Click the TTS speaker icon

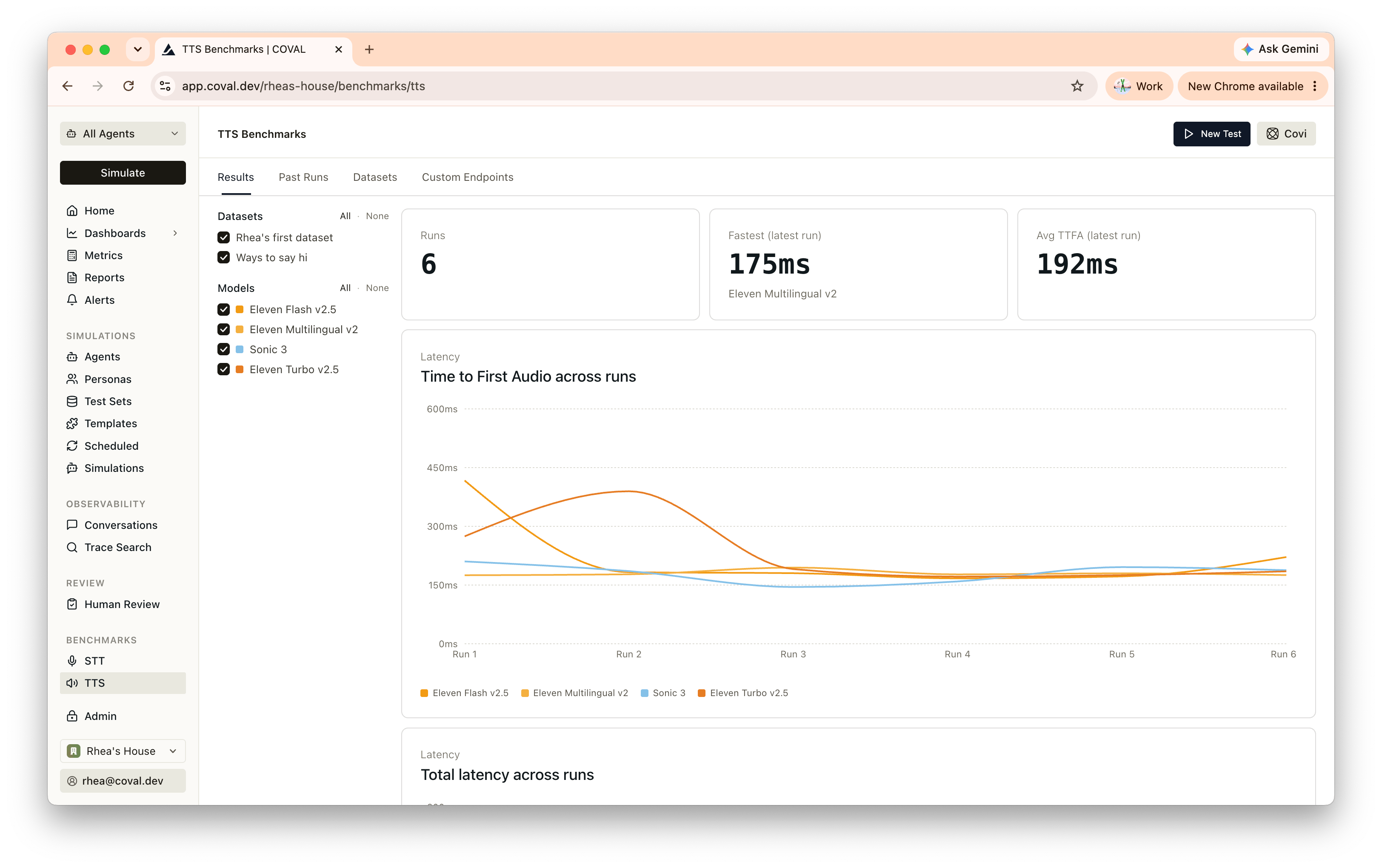[72, 683]
